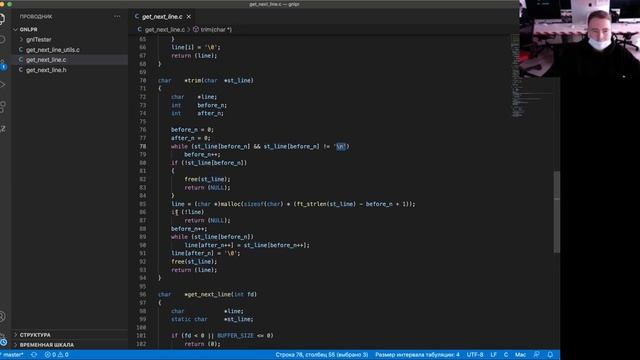The width and height of the screenshot is (640, 360).
Task: Expand the СТРУКТУРА outline section
Action: (35, 335)
